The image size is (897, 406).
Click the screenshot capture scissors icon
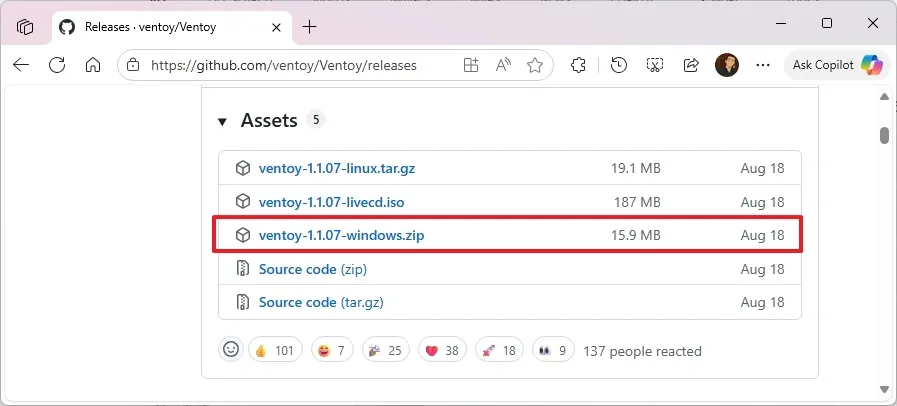point(655,65)
